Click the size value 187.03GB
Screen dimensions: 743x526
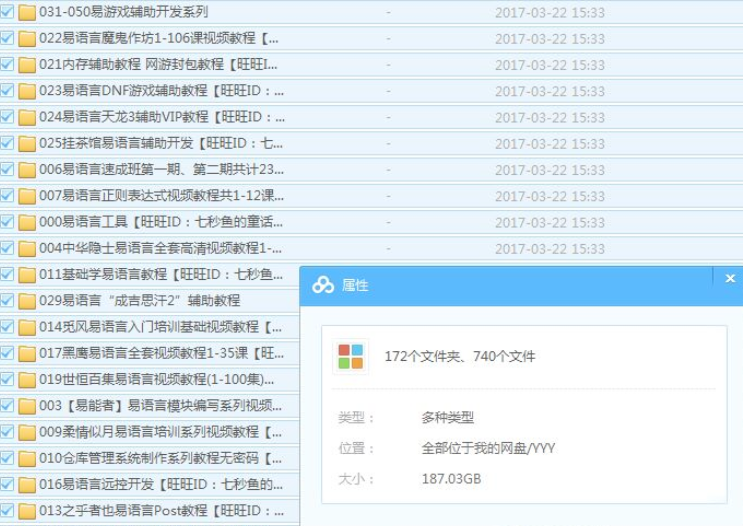451,479
